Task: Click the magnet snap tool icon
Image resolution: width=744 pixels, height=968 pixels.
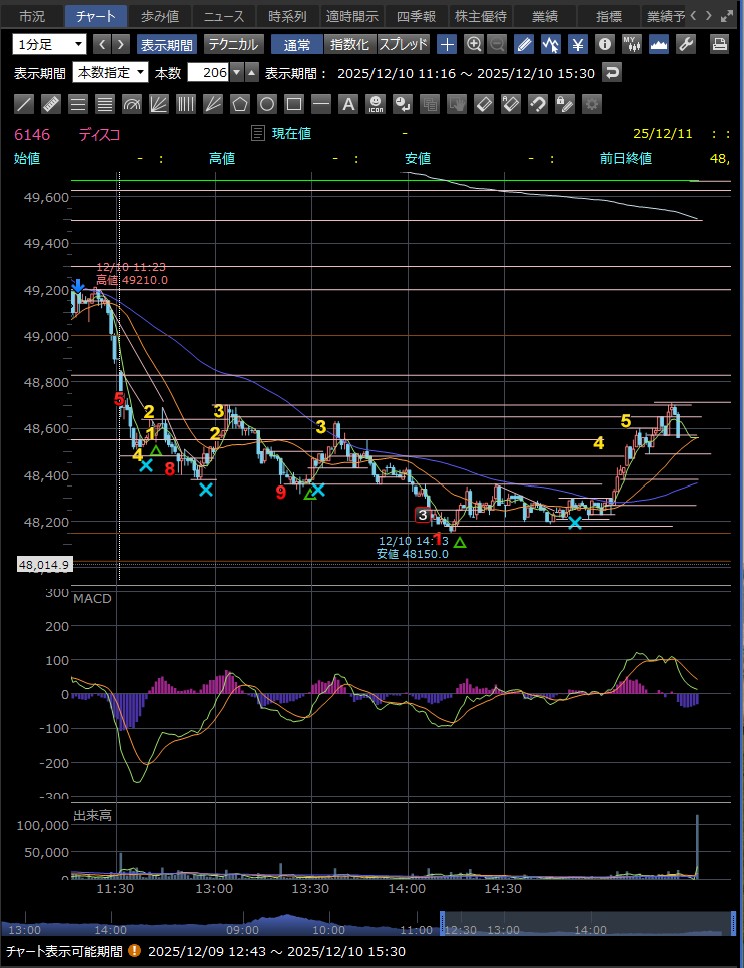Action: click(x=537, y=104)
